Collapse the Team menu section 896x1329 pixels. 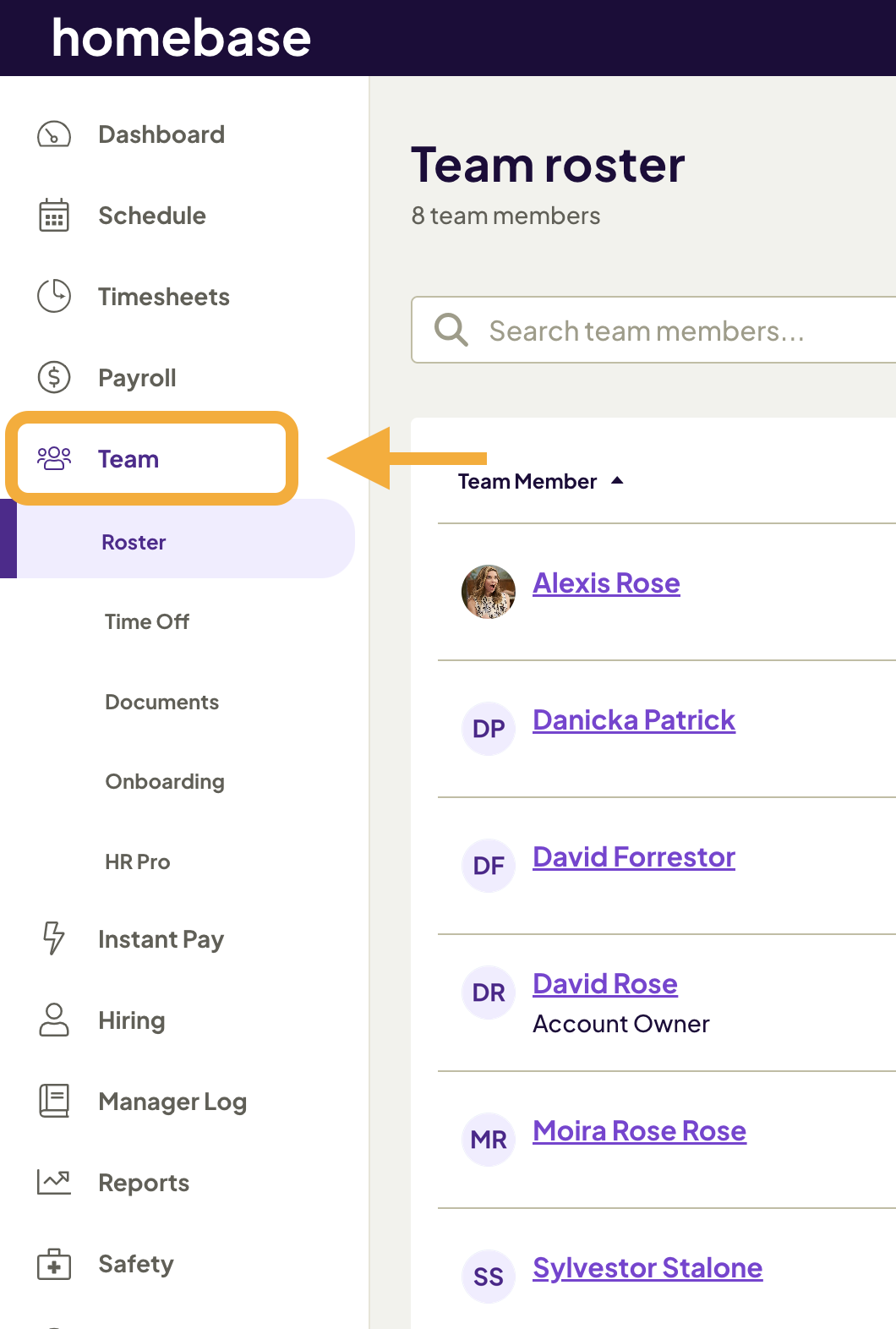point(128,459)
